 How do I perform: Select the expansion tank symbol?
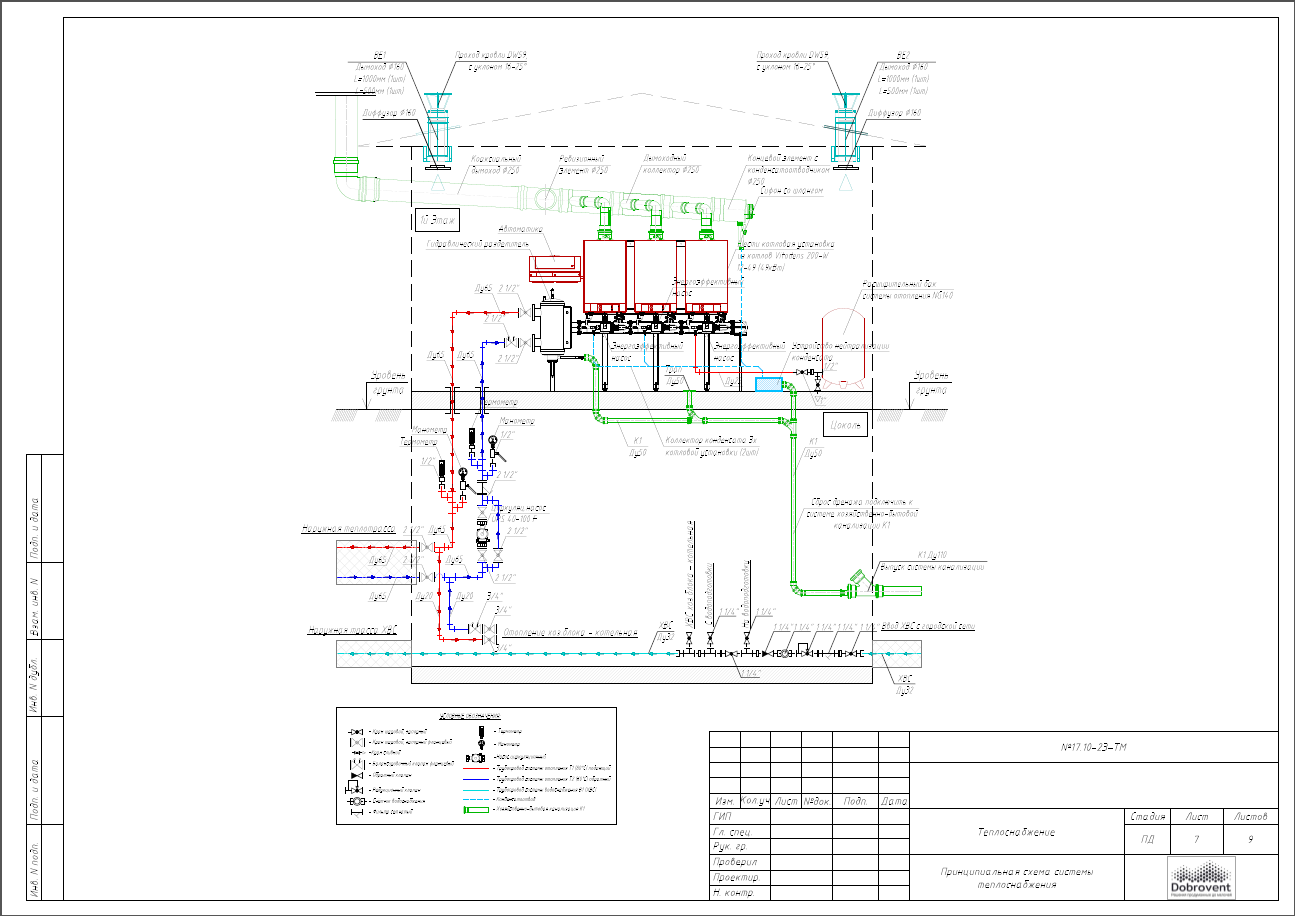pos(843,349)
